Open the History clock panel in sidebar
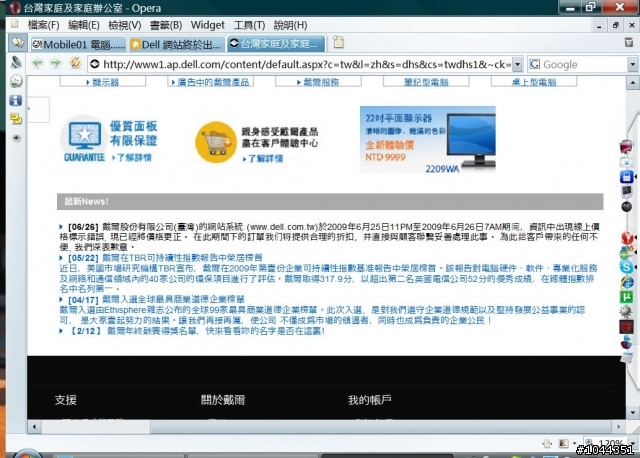Viewport: 640px width, 458px height. [x=16, y=81]
